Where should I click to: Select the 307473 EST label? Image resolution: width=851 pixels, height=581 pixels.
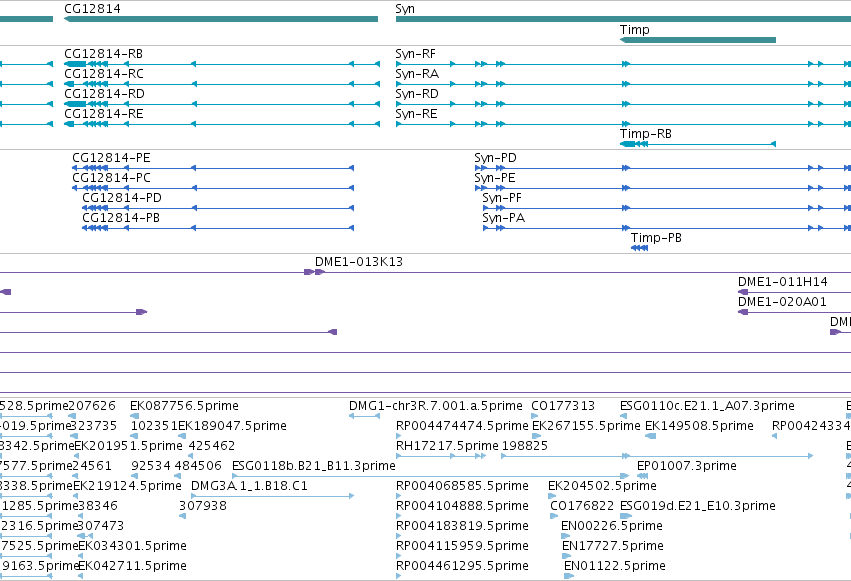click(x=100, y=526)
